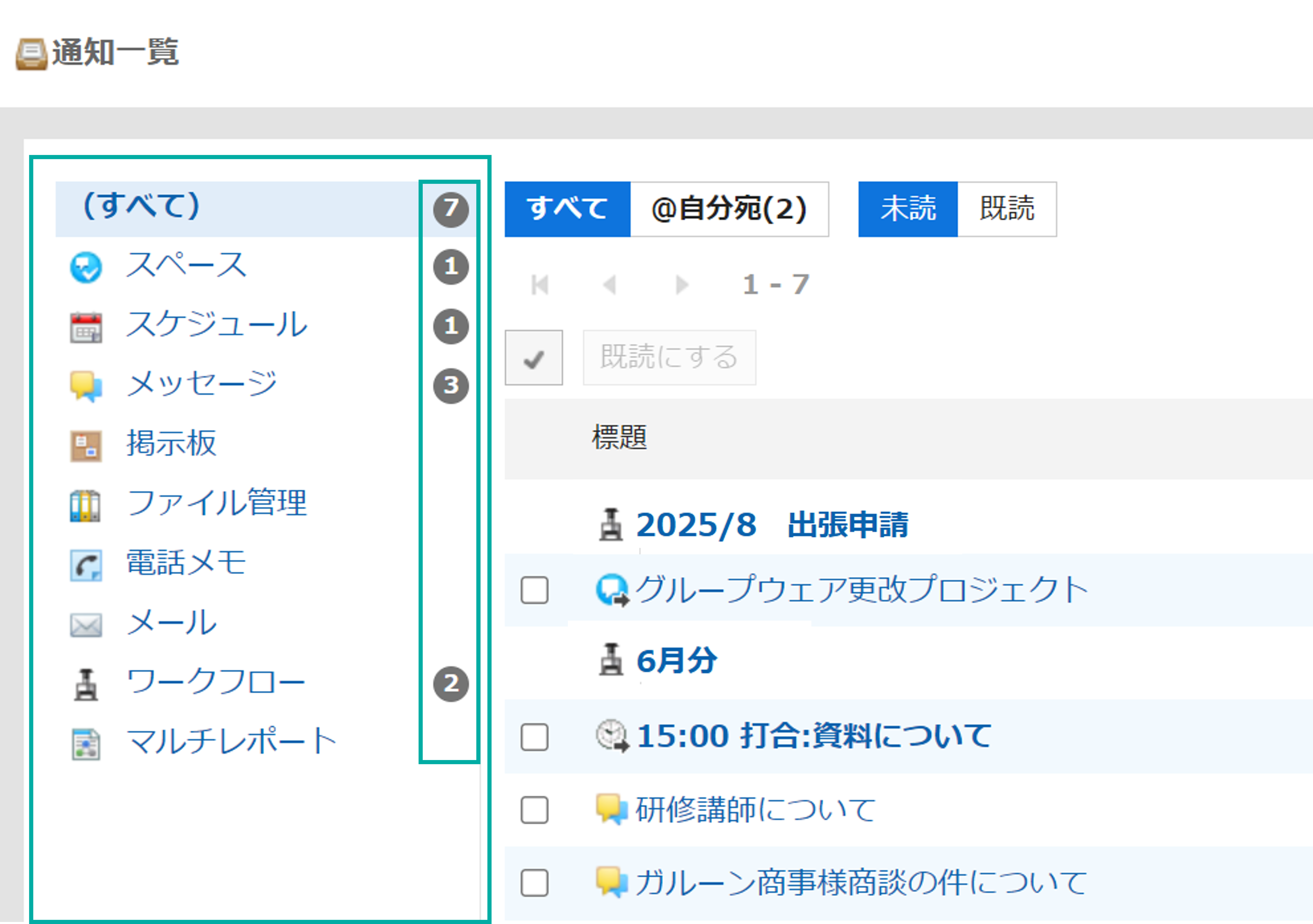Click the page range text 1 - 7
Image resolution: width=1313 pixels, height=924 pixels.
click(x=776, y=285)
